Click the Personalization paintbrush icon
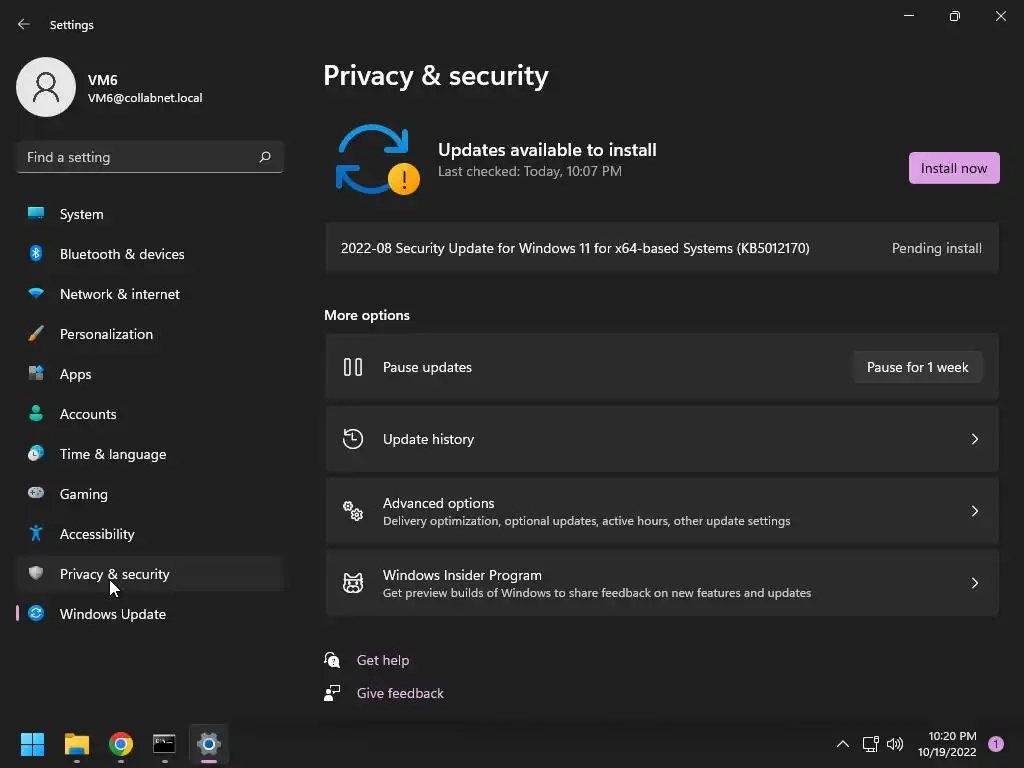This screenshot has height=768, width=1024. 36,334
